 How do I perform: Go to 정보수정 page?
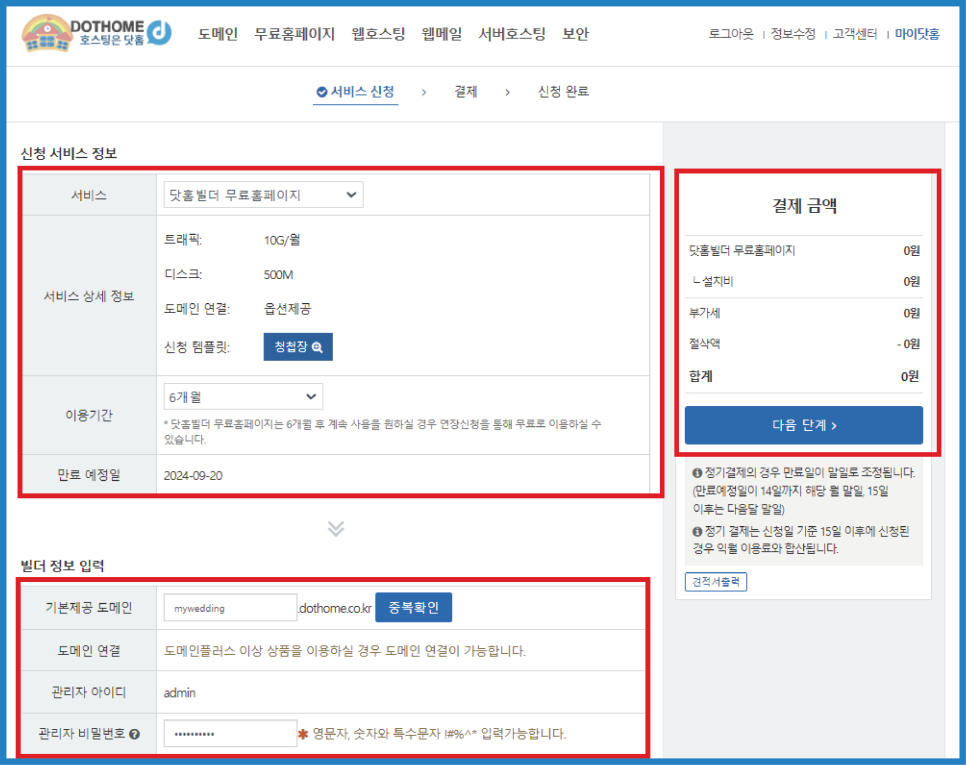click(x=793, y=34)
